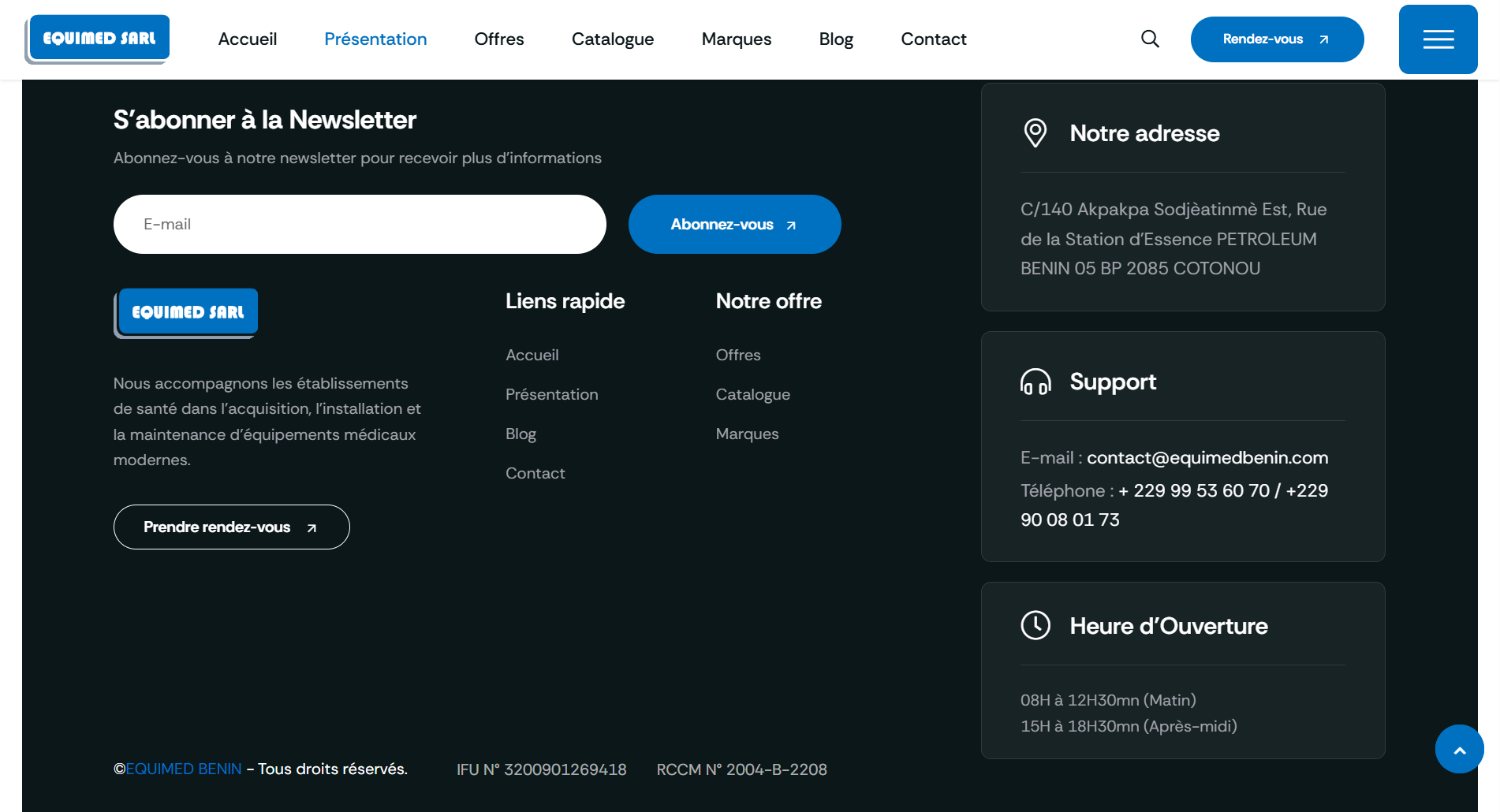The image size is (1500, 812).
Task: Follow the Présentation link under Liens rapide
Action: point(551,394)
